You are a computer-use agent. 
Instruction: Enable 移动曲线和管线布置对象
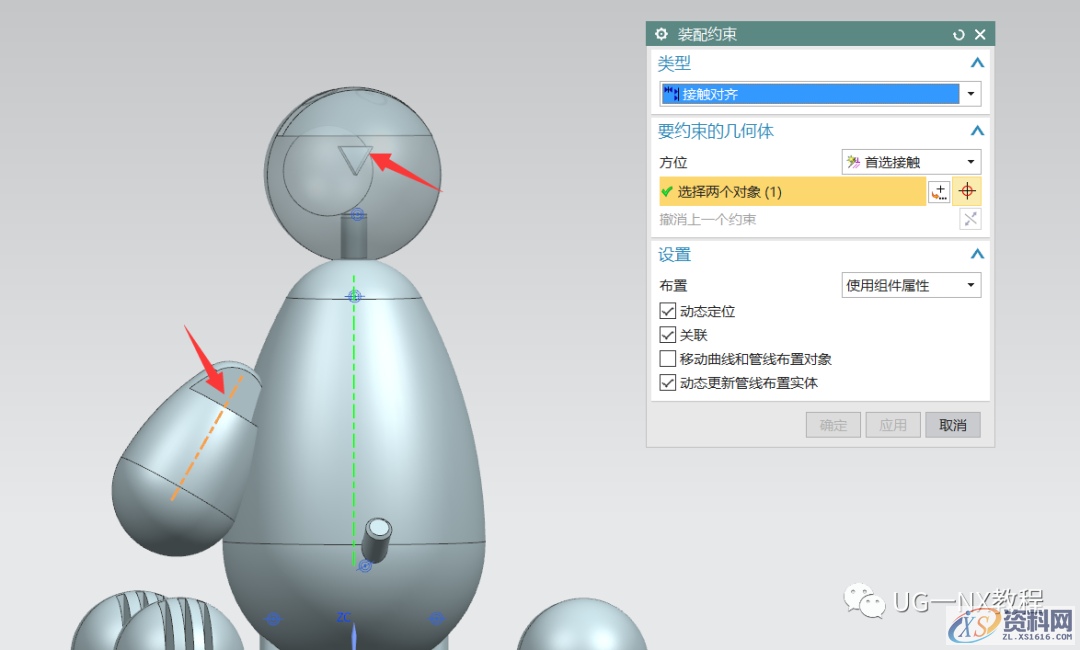[667, 359]
